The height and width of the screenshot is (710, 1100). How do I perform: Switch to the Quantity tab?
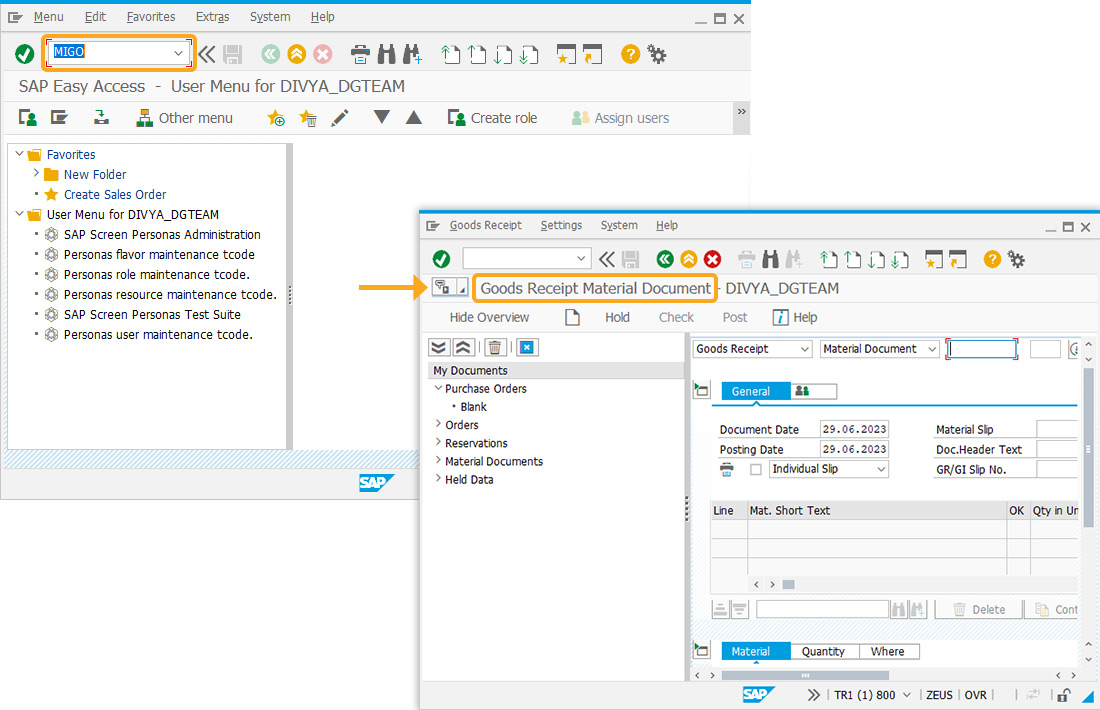point(824,652)
